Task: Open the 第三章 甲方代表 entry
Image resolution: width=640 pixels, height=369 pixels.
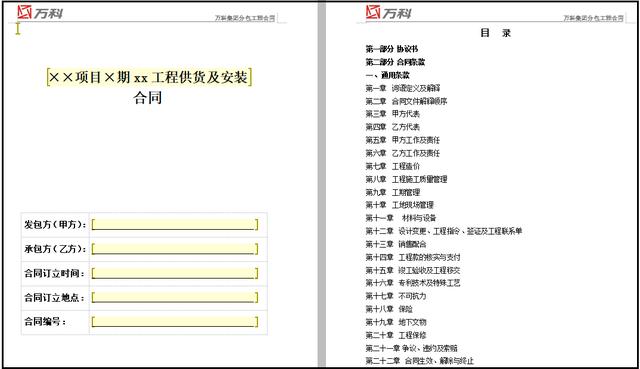Action: tap(393, 114)
